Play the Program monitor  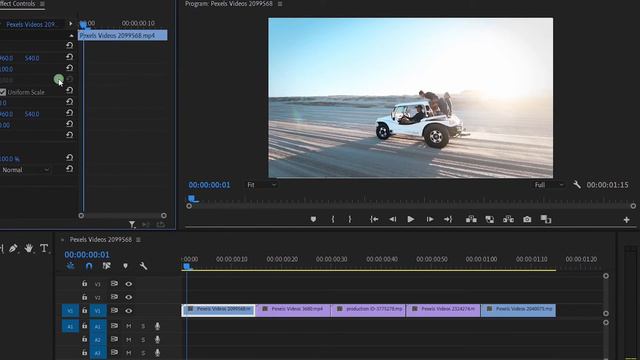[411, 219]
